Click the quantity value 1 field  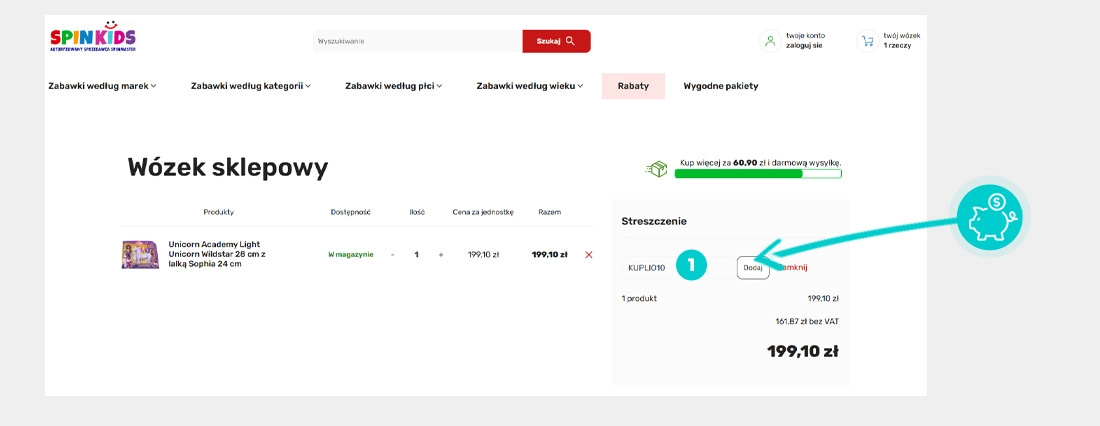coord(417,255)
